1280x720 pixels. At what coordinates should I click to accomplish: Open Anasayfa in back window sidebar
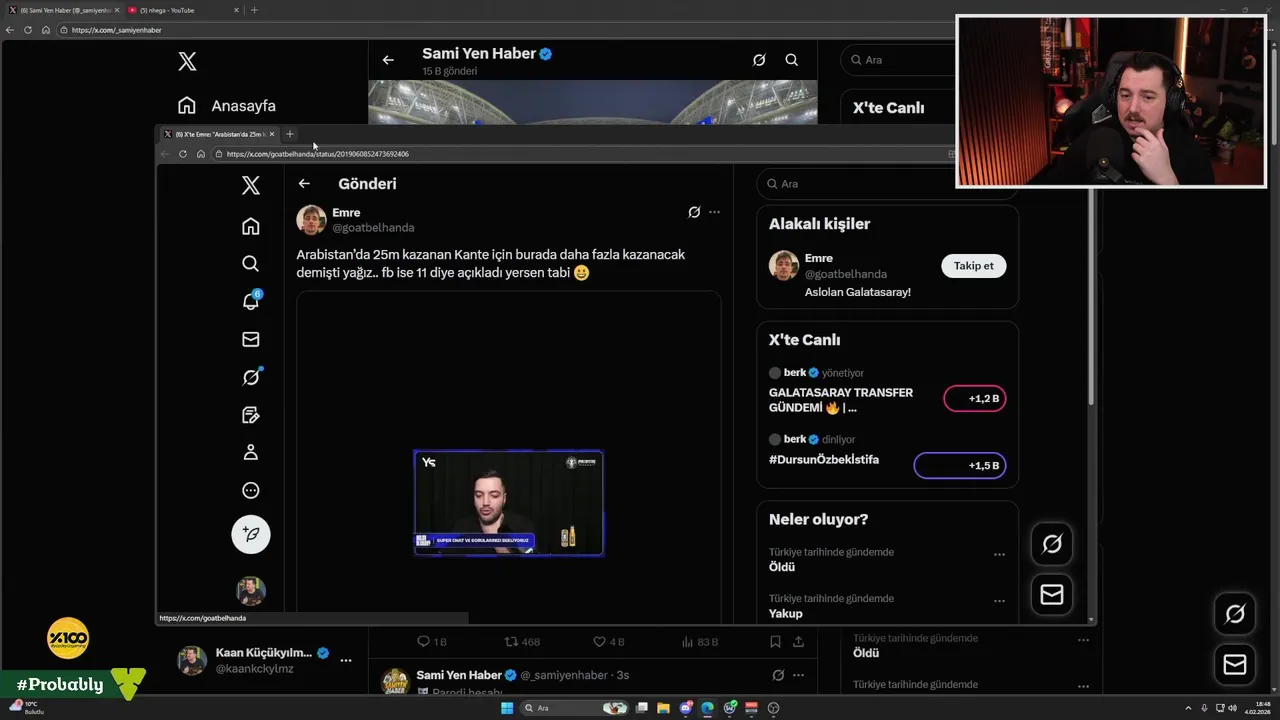(x=227, y=105)
